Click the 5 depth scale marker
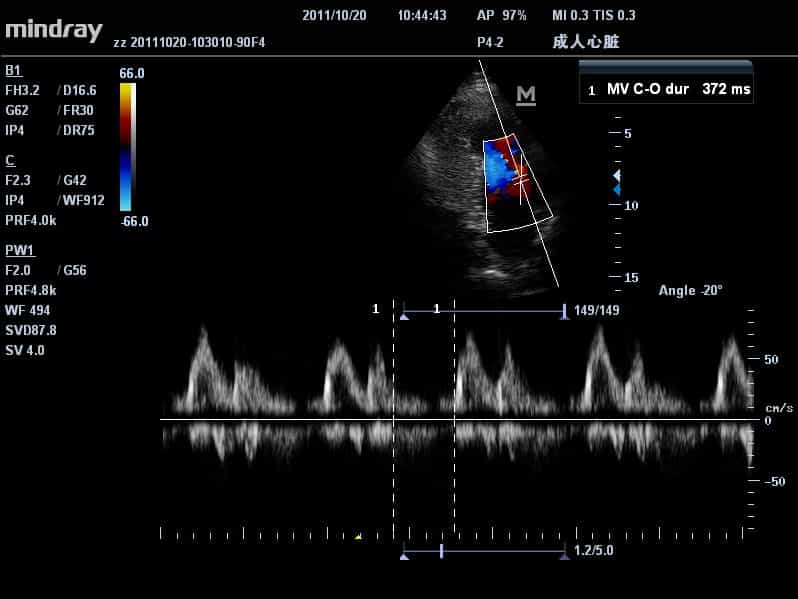798x599 pixels. pos(628,133)
